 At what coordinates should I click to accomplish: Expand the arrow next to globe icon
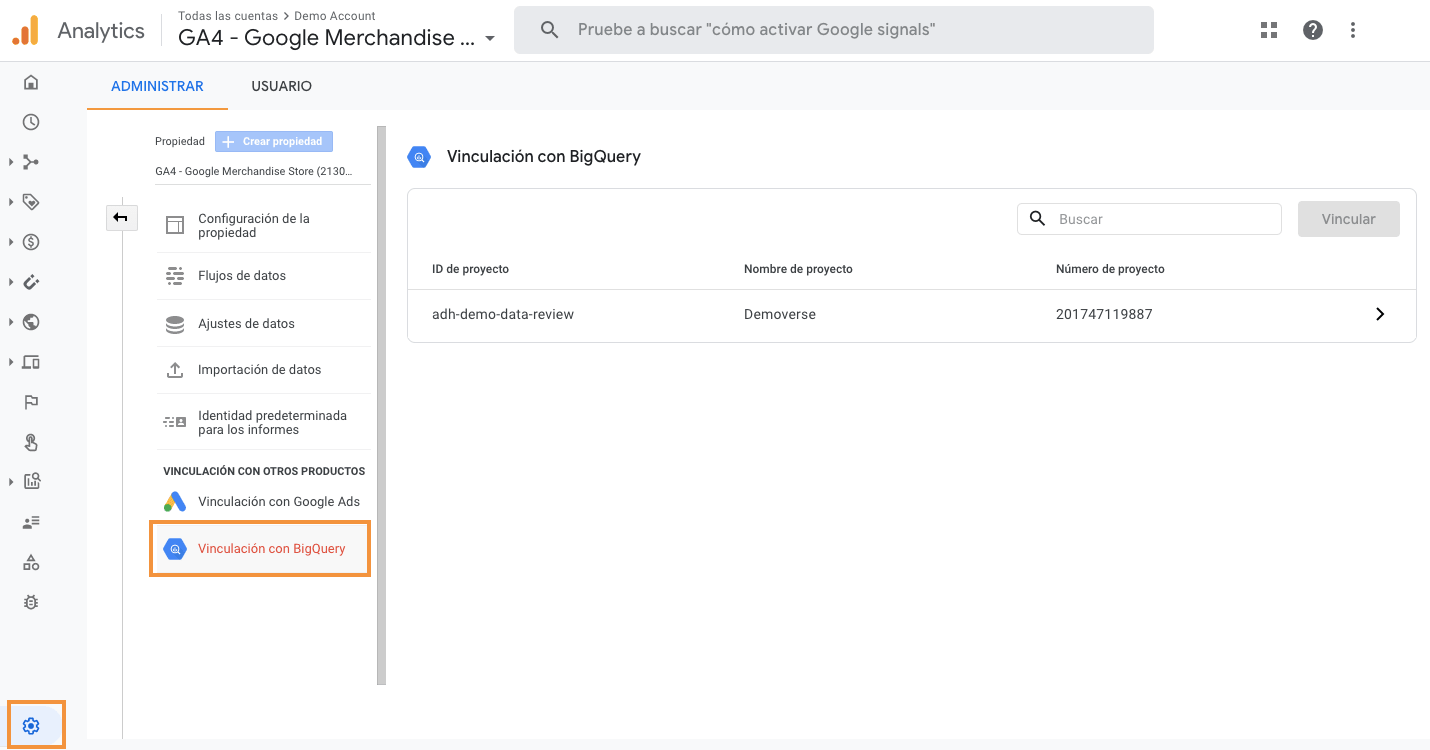pyautogui.click(x=11, y=322)
